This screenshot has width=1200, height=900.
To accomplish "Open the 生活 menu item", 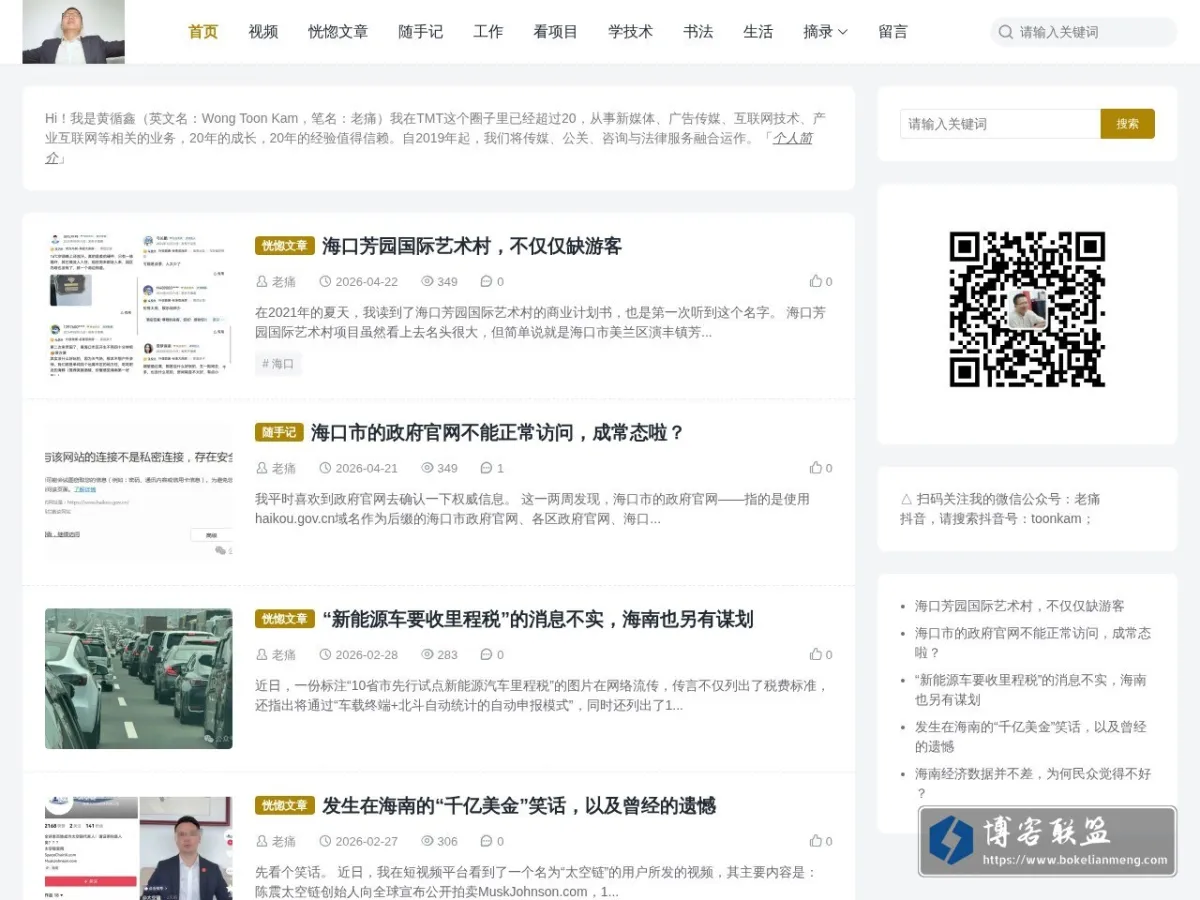I will 758,31.
